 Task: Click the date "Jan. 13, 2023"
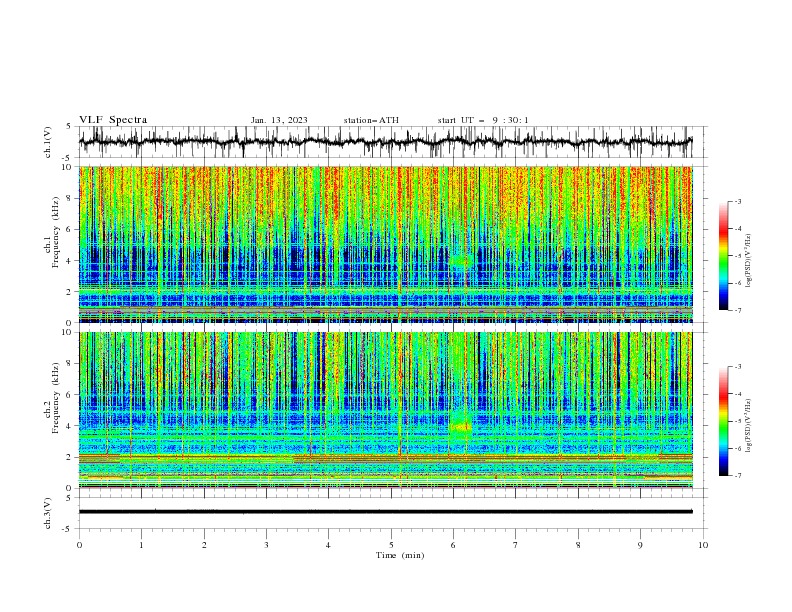(x=279, y=120)
